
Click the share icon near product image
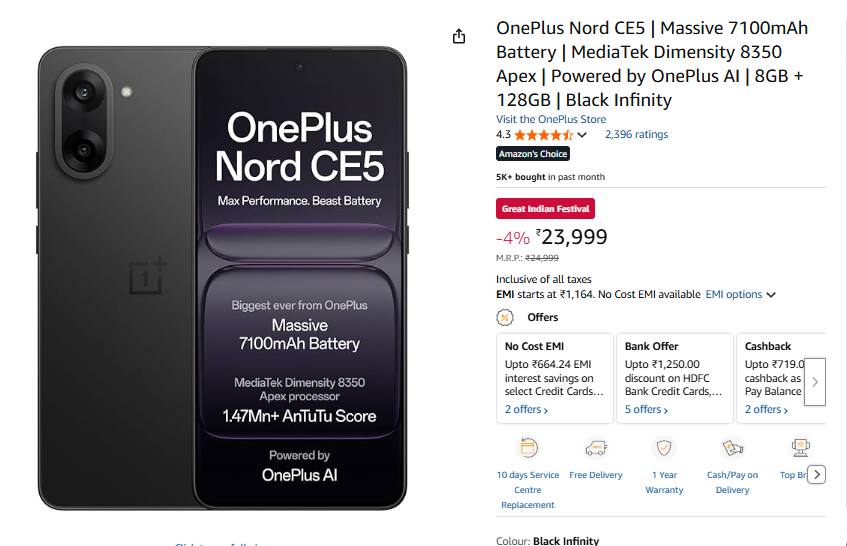tap(459, 36)
